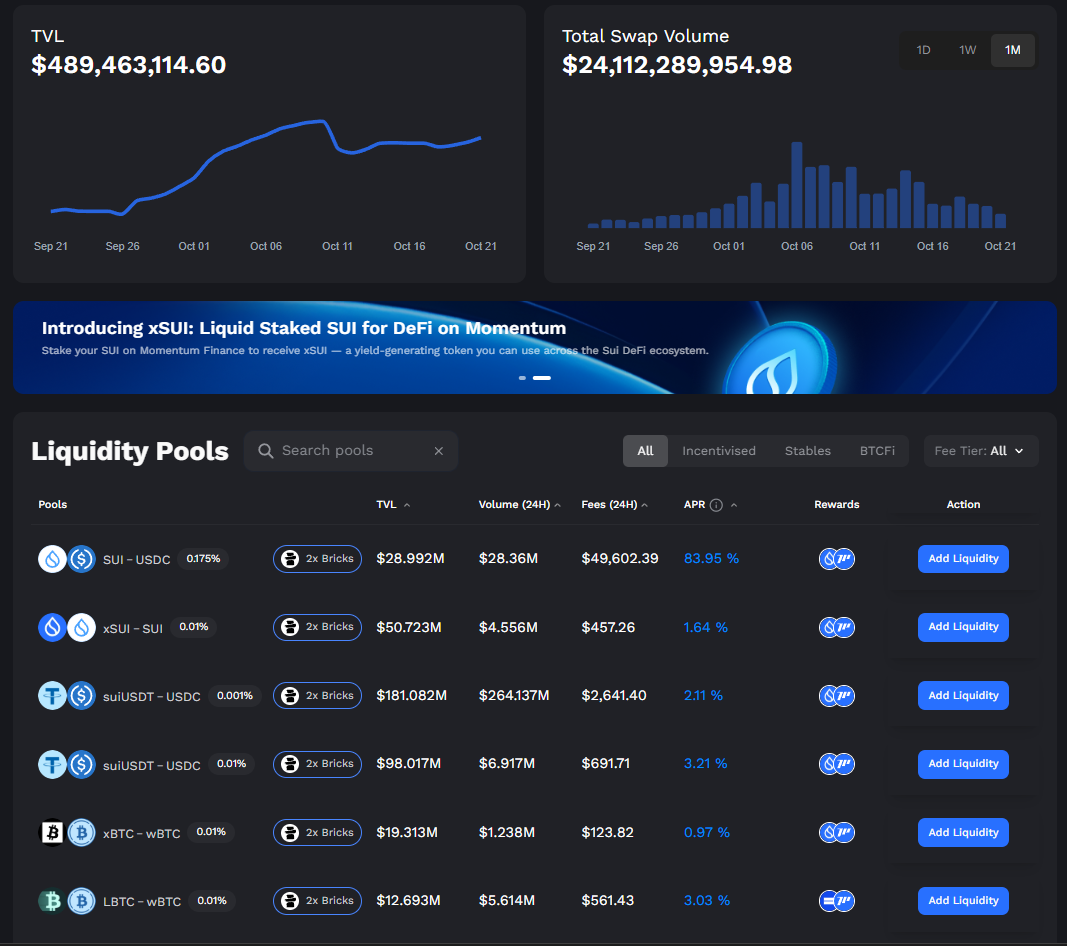Switch swap volume range to 1D

click(923, 49)
